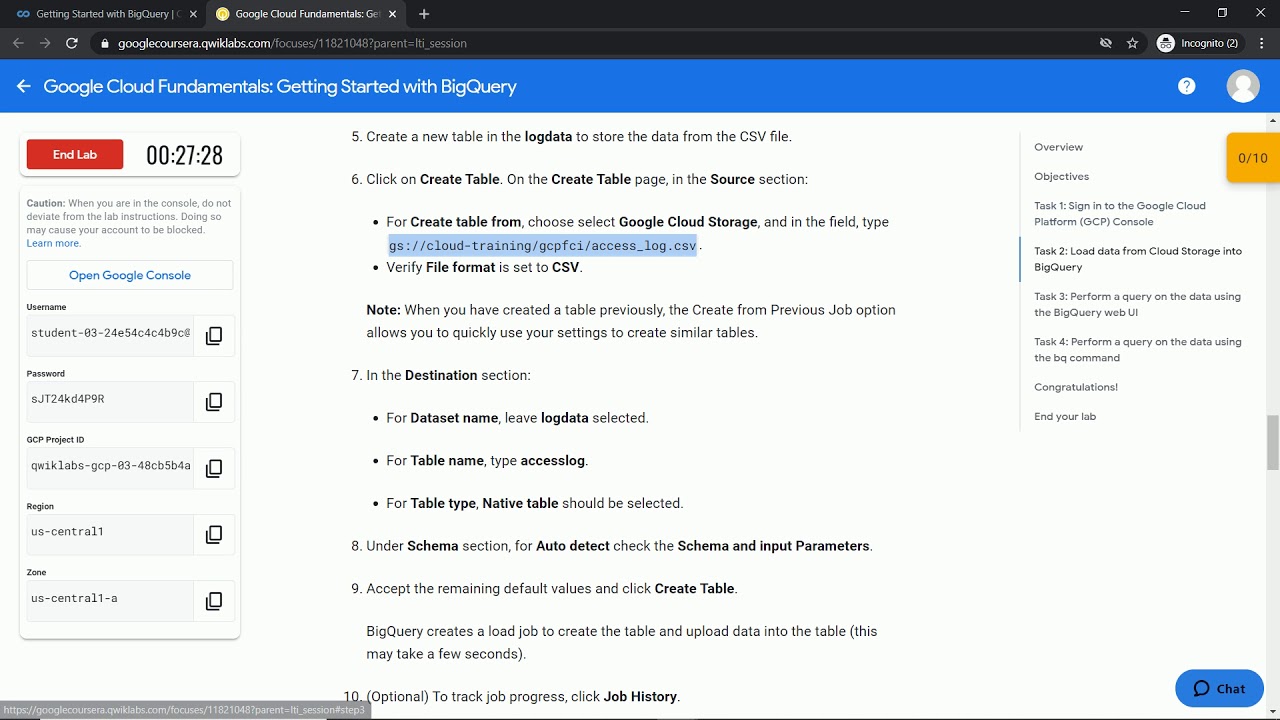Open the user account avatar
Image resolution: width=1280 pixels, height=720 pixels.
[1243, 86]
